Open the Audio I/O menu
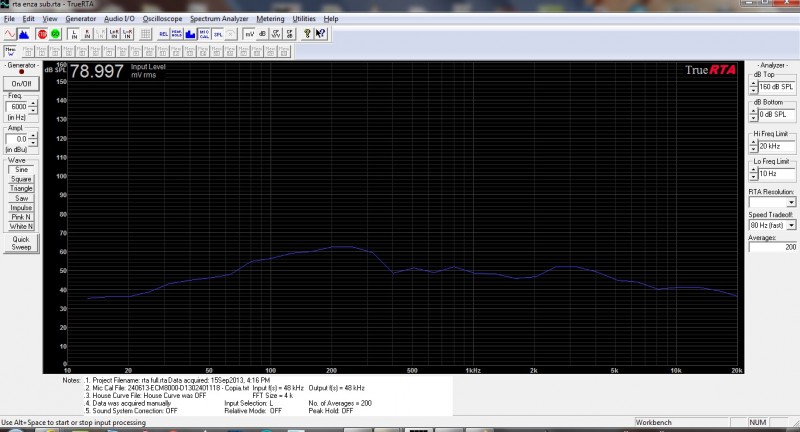Viewport: 800px width, 432px height. point(119,19)
